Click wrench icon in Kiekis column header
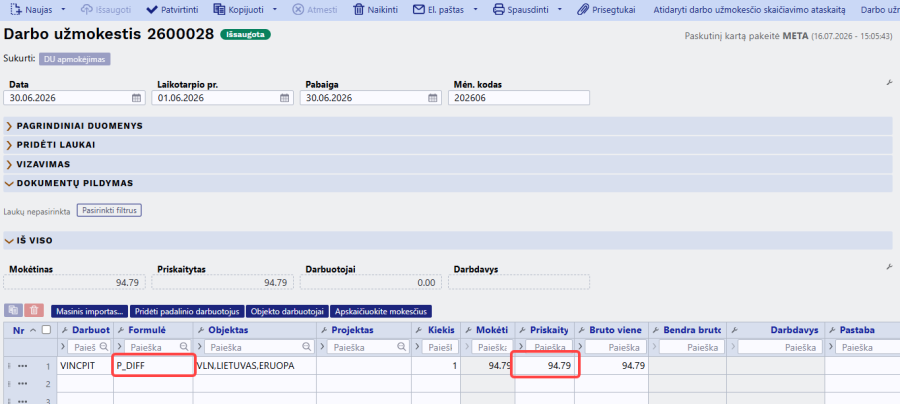900x404 pixels. click(x=421, y=330)
